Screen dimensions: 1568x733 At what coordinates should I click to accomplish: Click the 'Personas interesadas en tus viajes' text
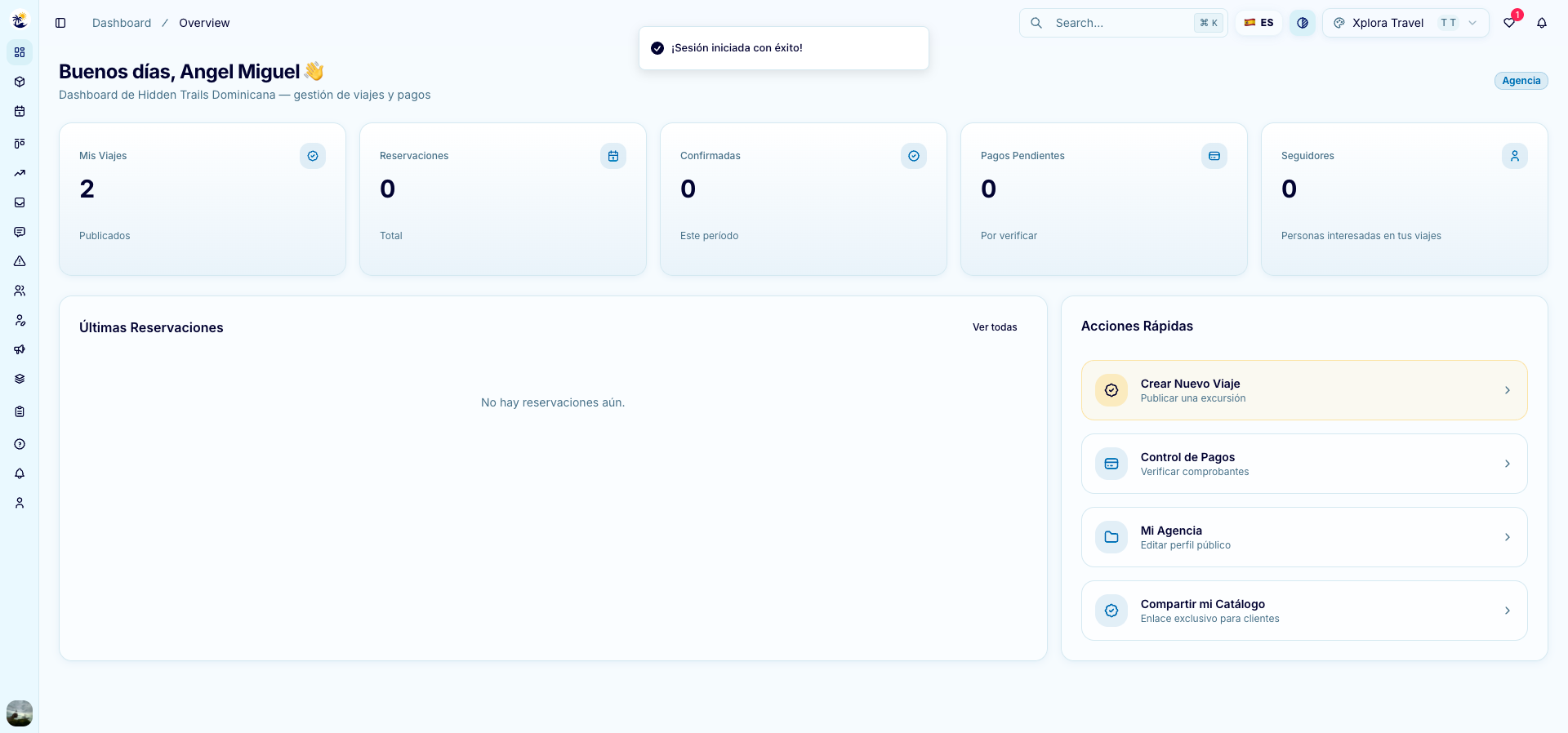tap(1361, 236)
